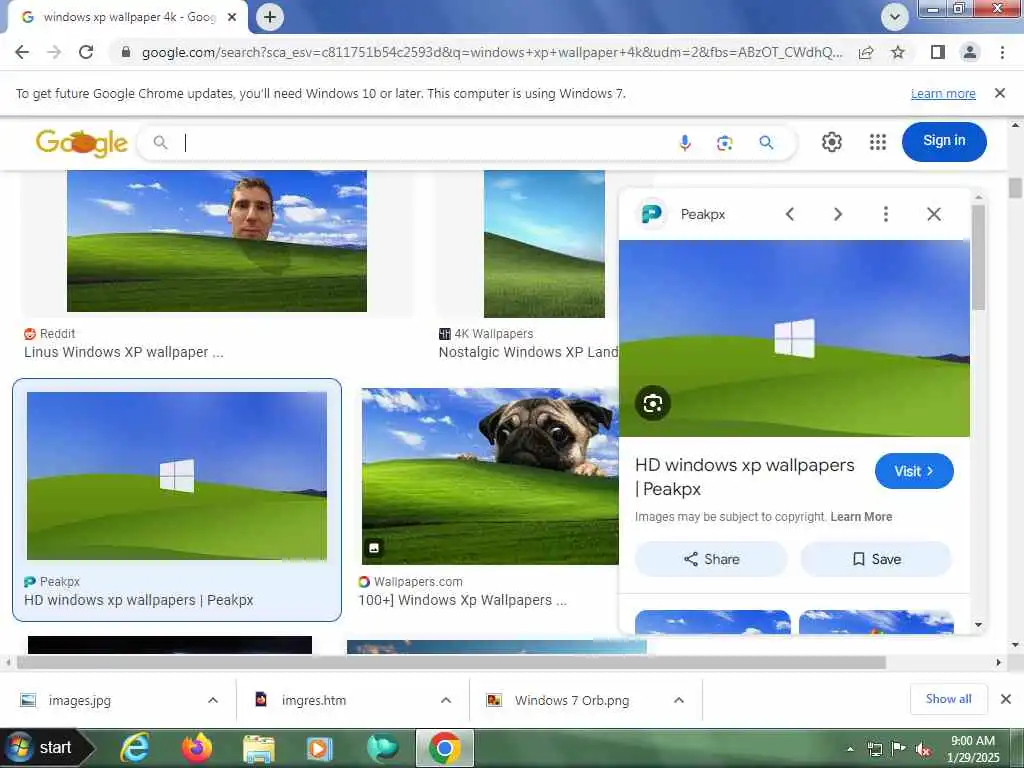This screenshot has height=768, width=1024.
Task: Submit search with magnifier button
Action: click(766, 142)
